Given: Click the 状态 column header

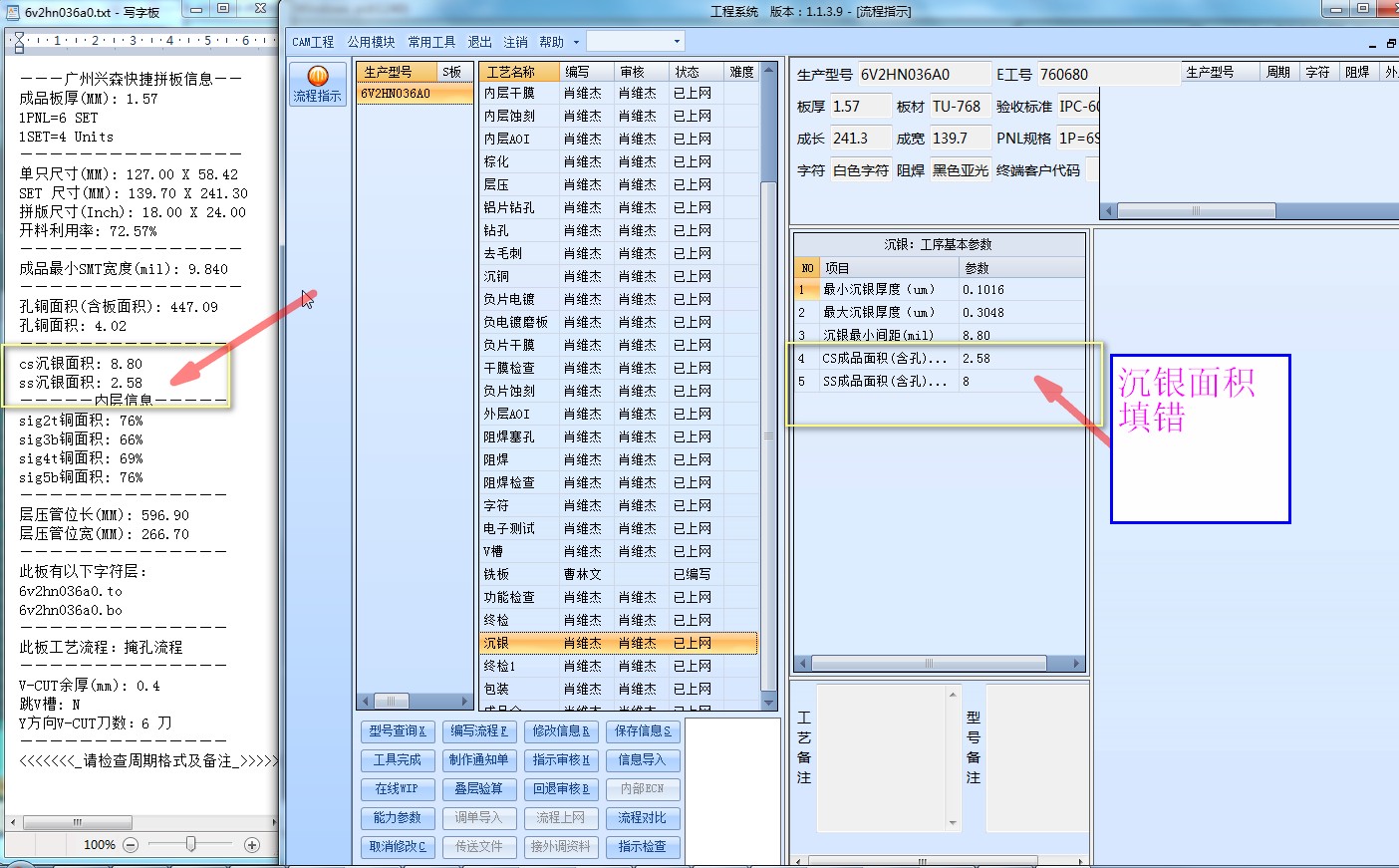Looking at the screenshot, I should (698, 72).
